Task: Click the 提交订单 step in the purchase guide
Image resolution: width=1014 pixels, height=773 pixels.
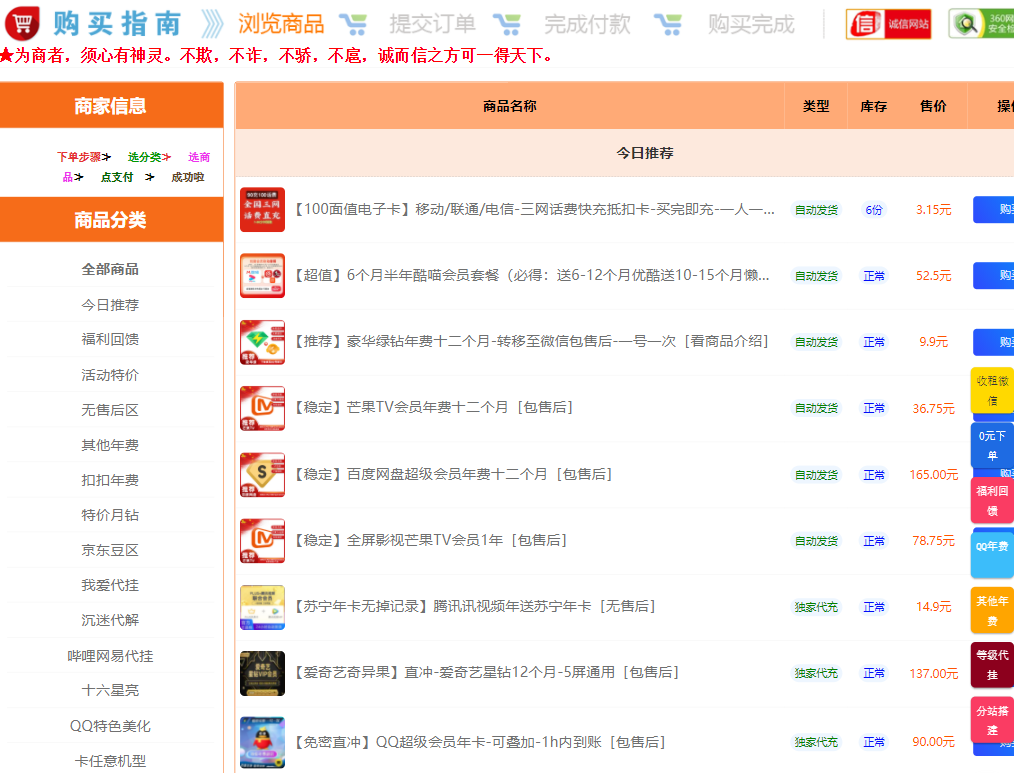Action: 432,25
